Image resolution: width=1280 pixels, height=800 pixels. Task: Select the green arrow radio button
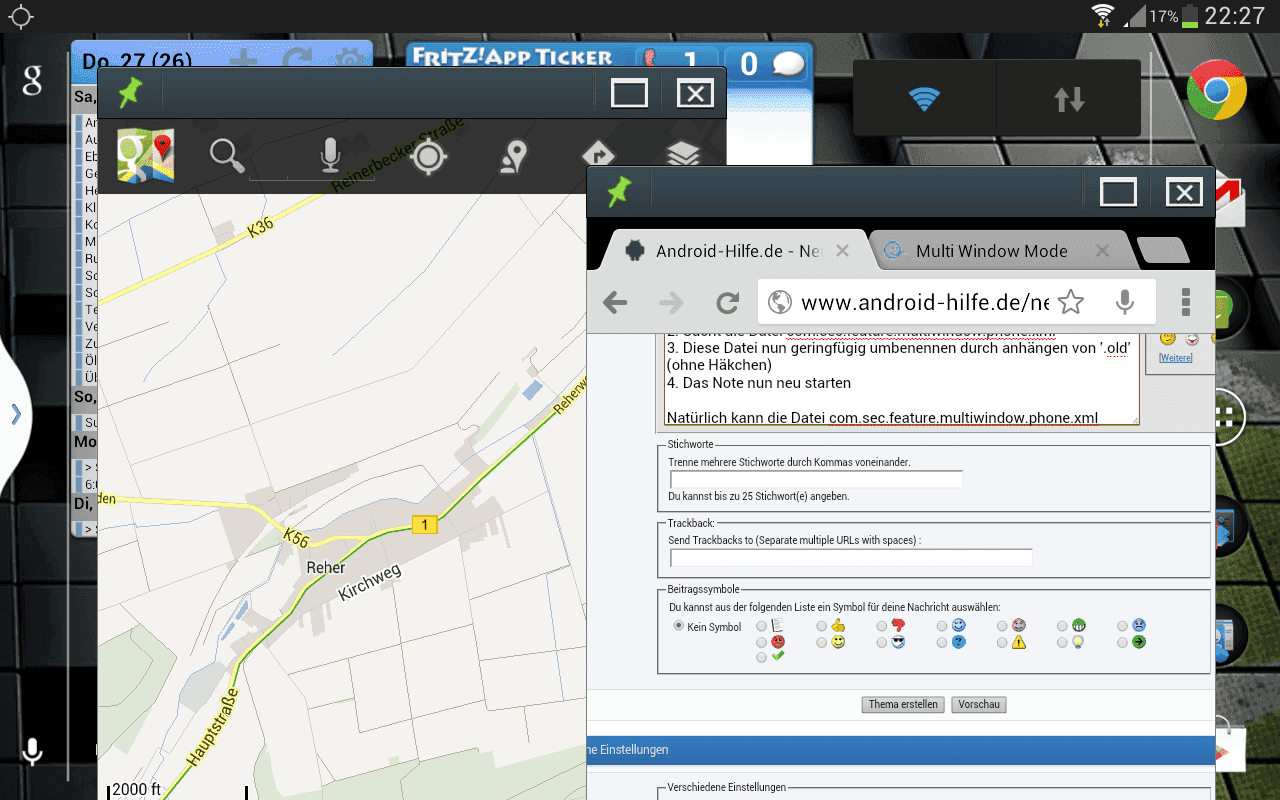1122,642
